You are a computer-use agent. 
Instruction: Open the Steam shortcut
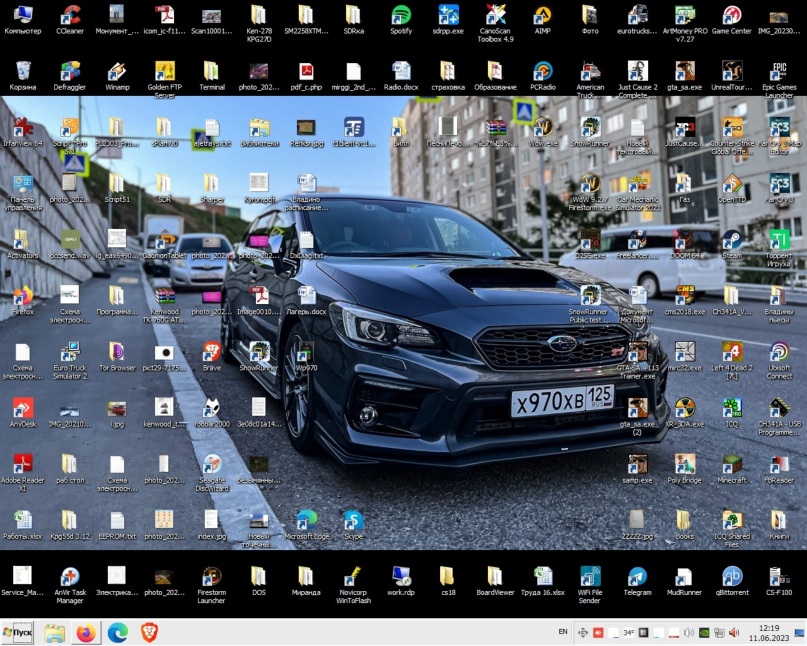(x=732, y=240)
